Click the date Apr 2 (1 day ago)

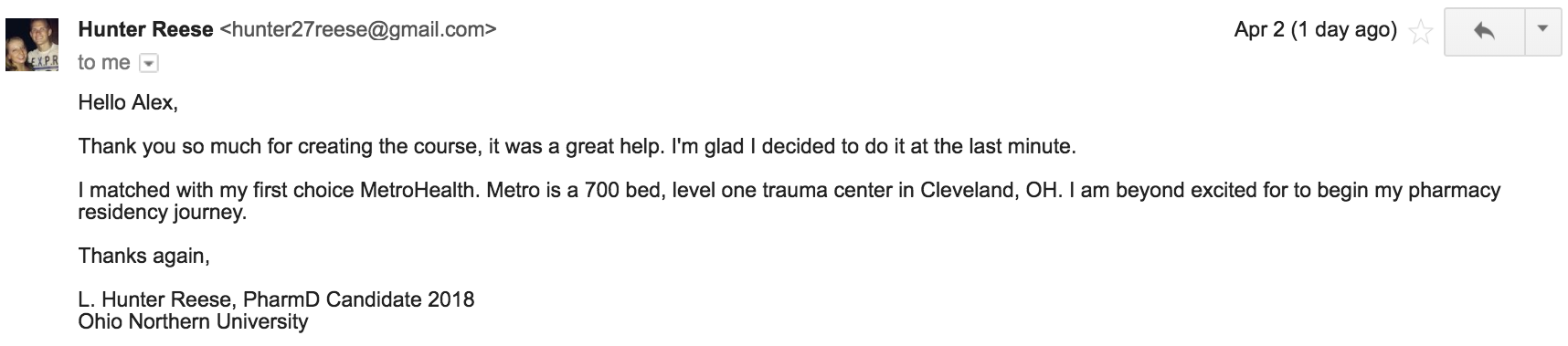(x=1316, y=30)
